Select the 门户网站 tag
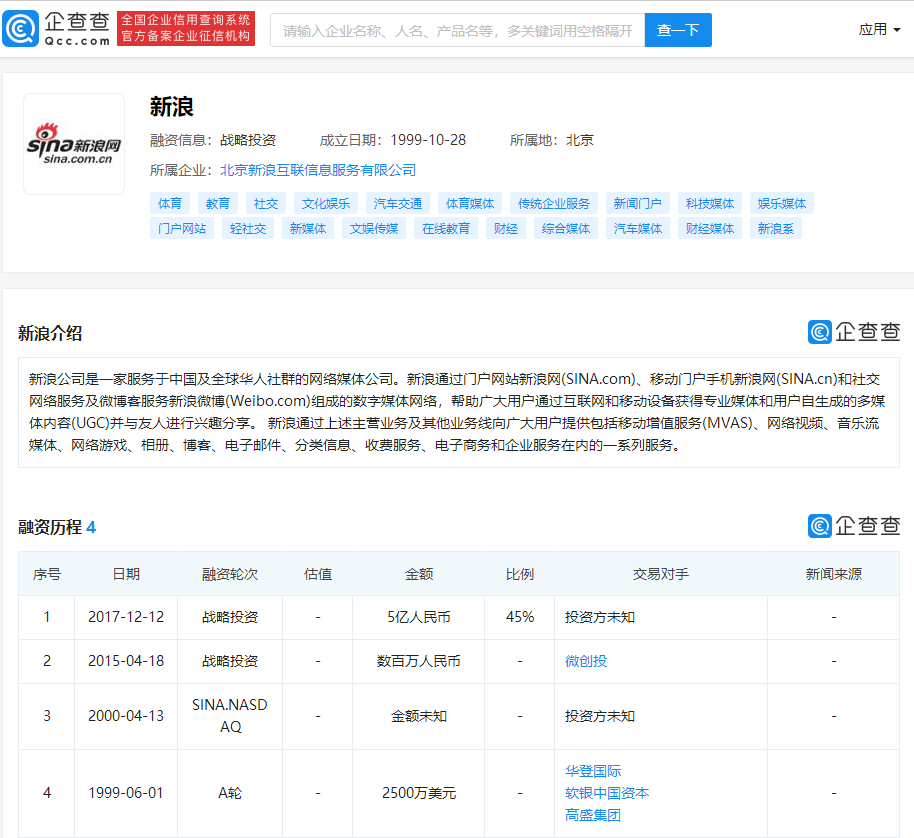Viewport: 914px width, 838px height. point(182,228)
